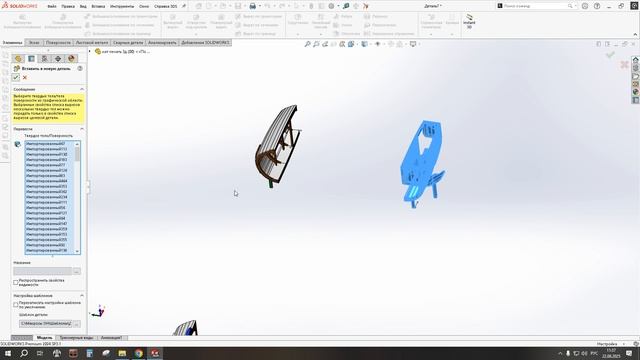This screenshot has height=360, width=640.
Task: Click the Windows Start button
Action: (x=8, y=353)
